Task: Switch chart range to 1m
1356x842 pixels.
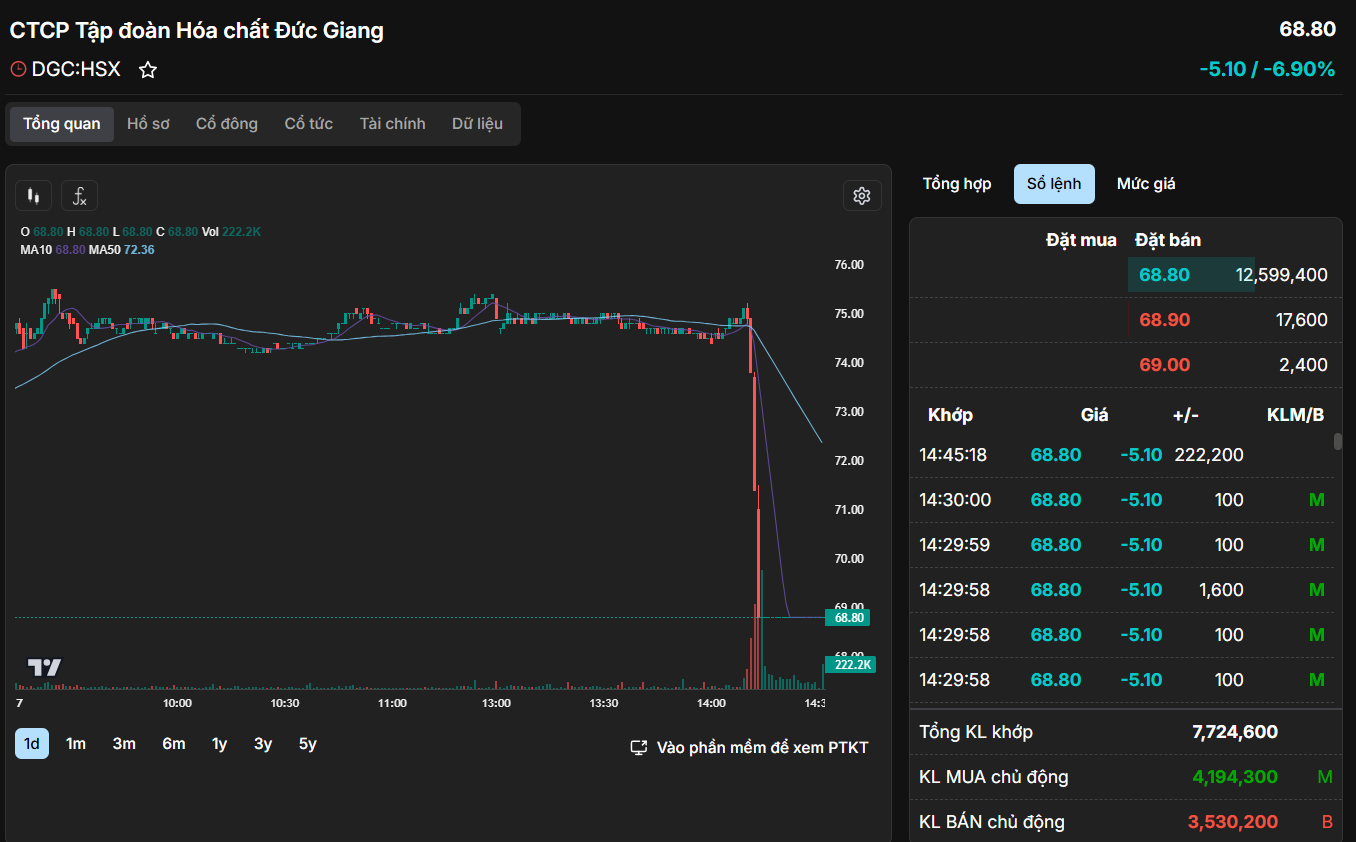Action: [x=76, y=744]
